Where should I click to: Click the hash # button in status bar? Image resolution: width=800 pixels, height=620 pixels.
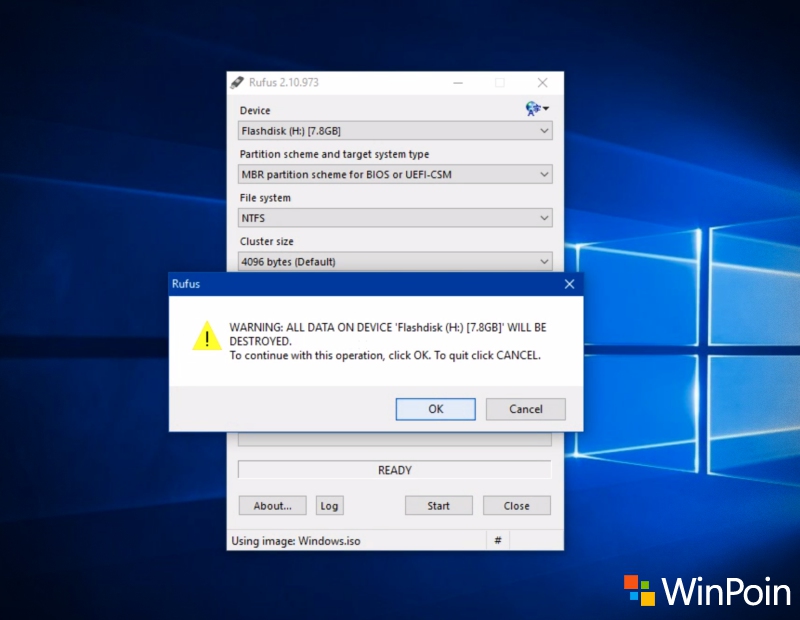498,540
